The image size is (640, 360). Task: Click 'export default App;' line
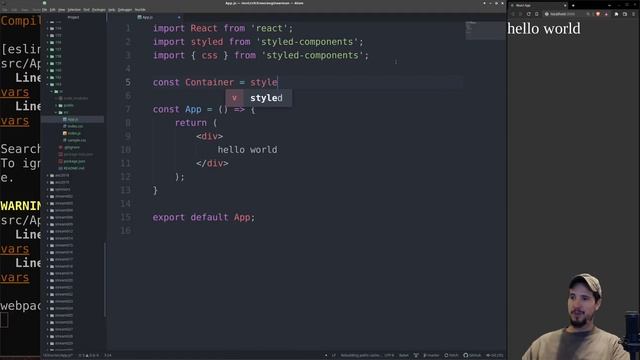204,217
